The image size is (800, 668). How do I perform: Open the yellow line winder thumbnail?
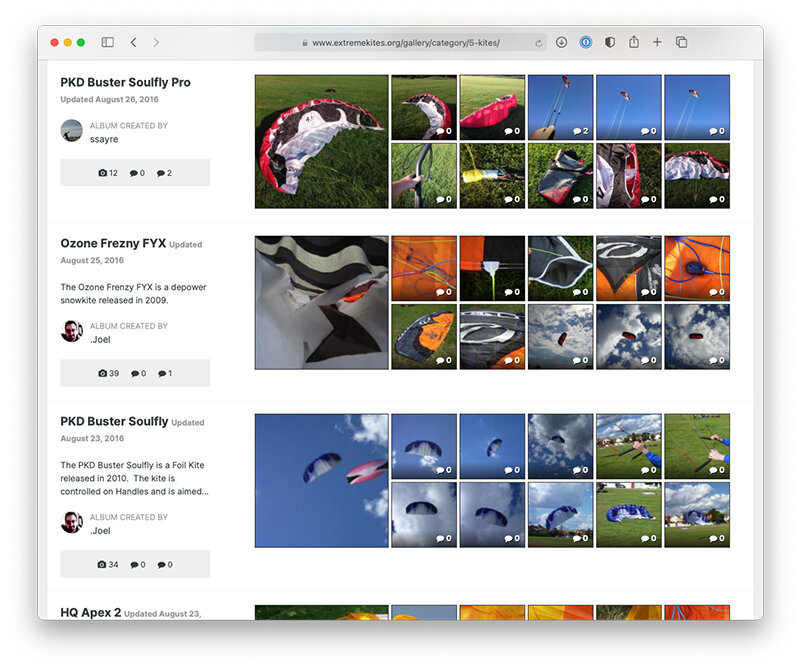tap(492, 176)
